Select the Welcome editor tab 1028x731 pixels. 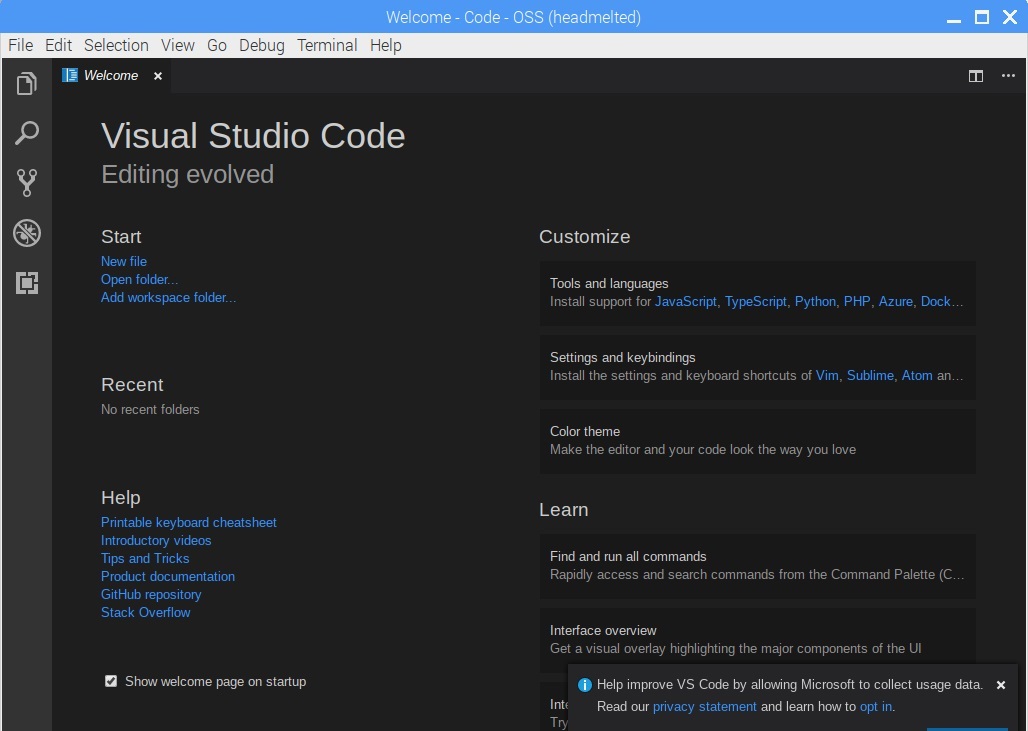[110, 76]
